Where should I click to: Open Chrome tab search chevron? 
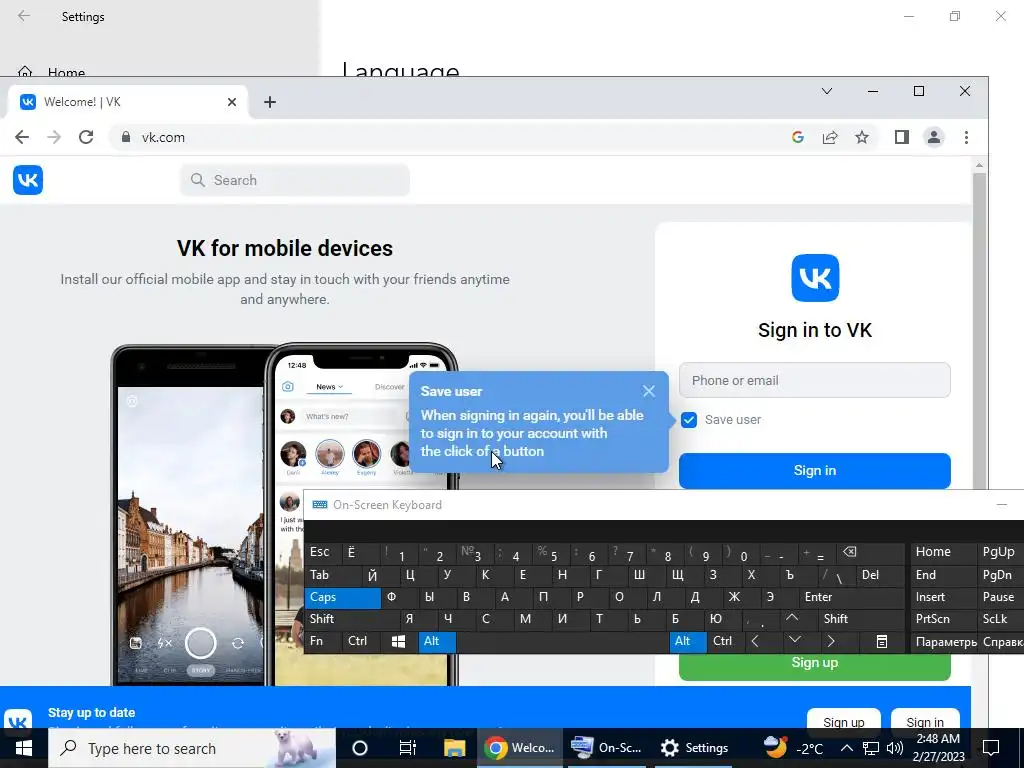[x=827, y=91]
